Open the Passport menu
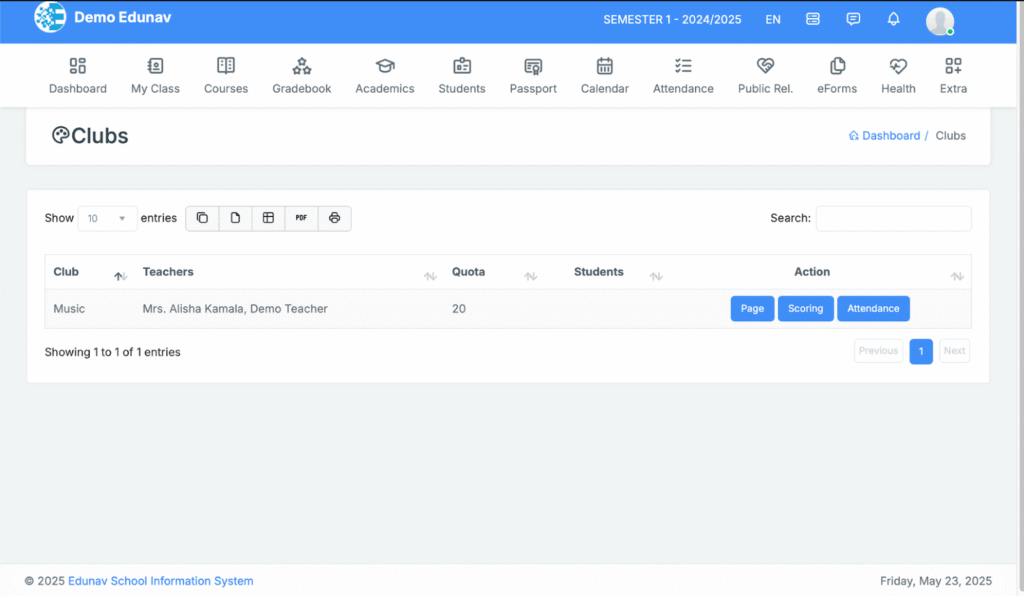Viewport: 1024px width, 596px height. (533, 76)
